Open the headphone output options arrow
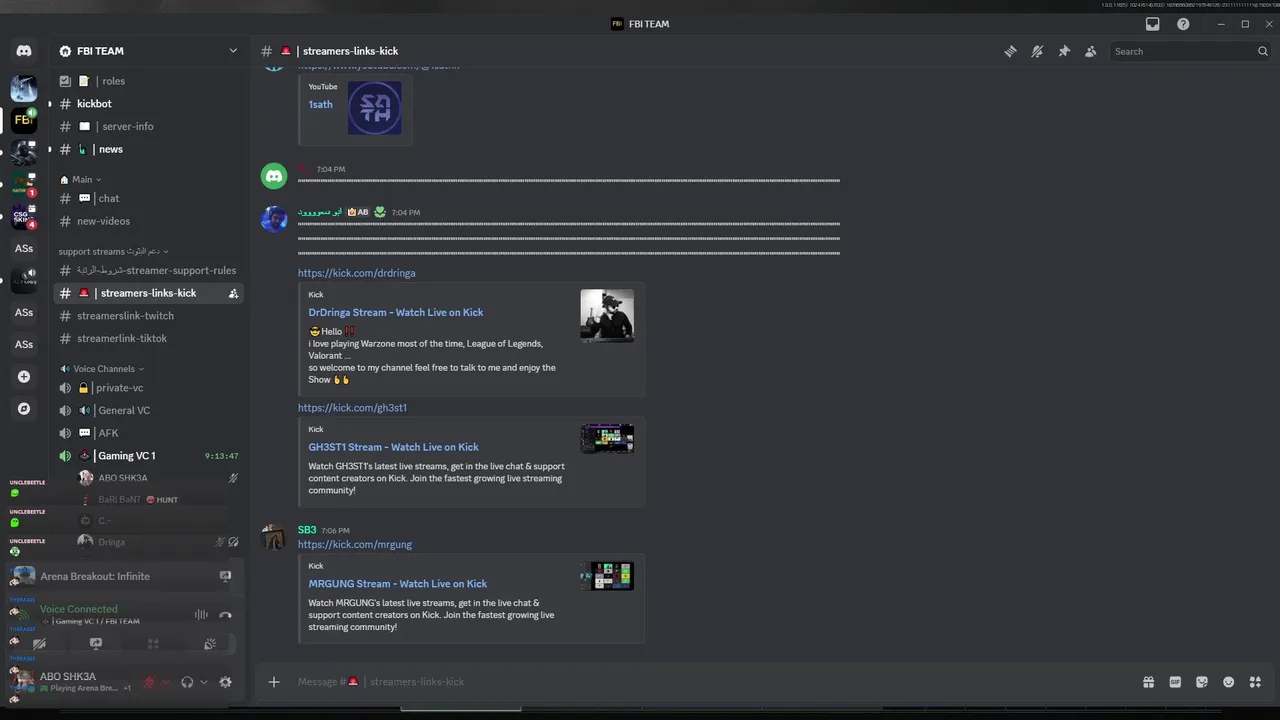 point(204,682)
